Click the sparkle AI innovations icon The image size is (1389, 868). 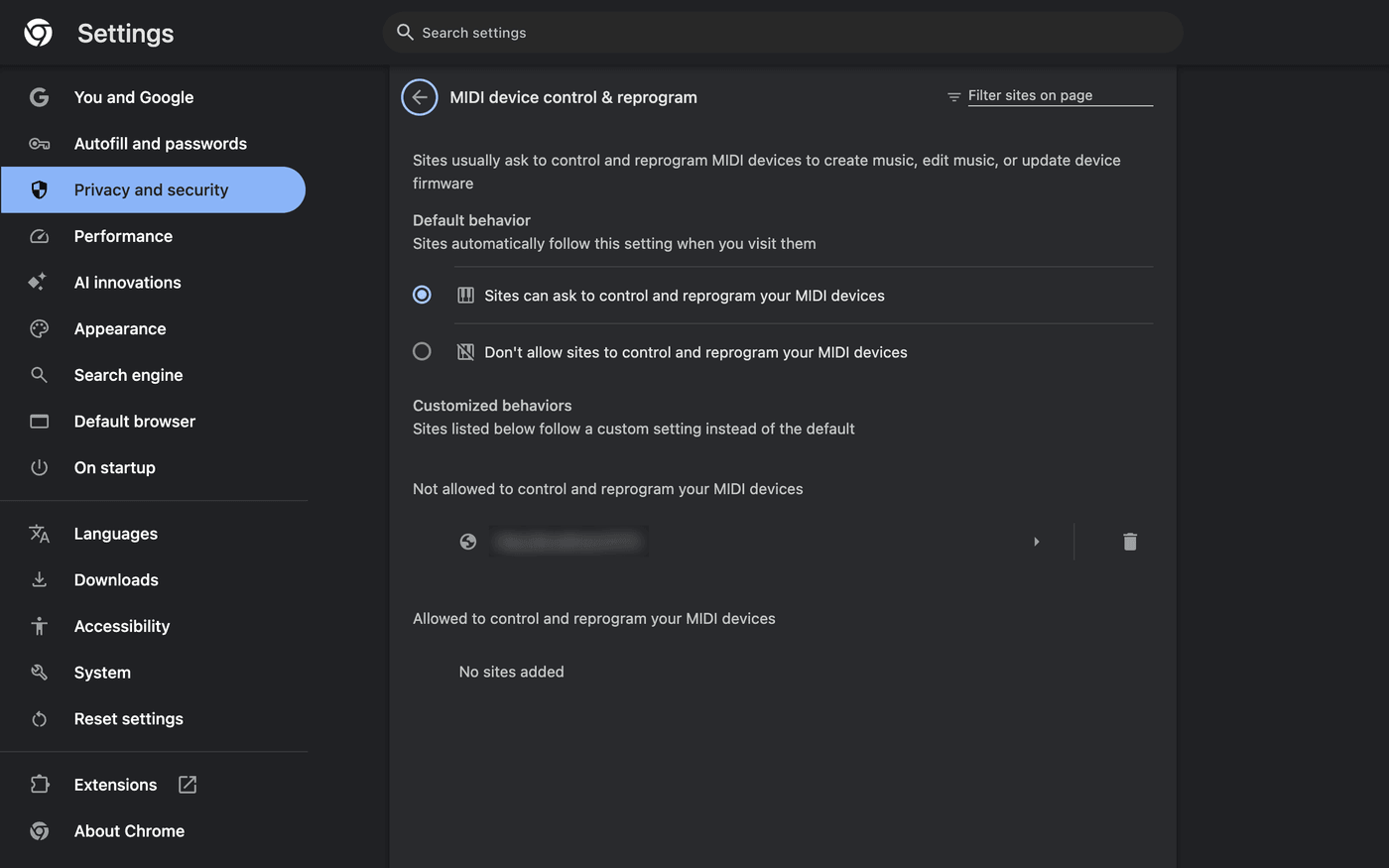tap(38, 282)
